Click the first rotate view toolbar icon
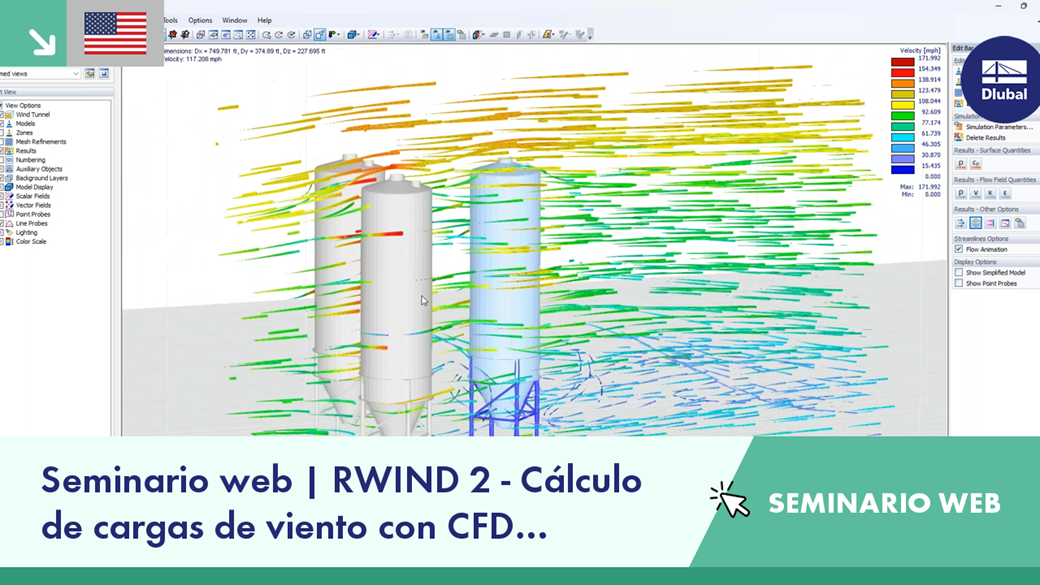This screenshot has height=585, width=1040. tap(266, 34)
